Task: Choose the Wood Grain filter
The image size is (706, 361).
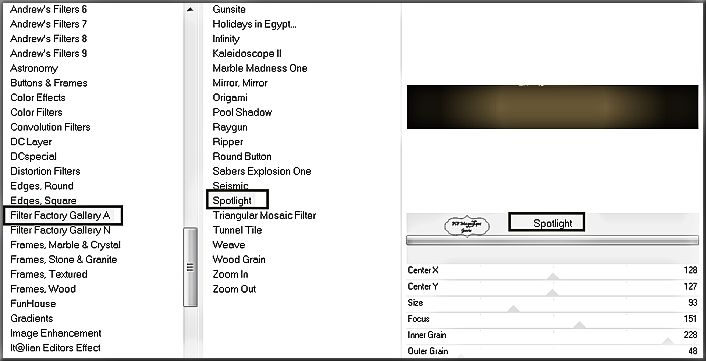Action: click(239, 260)
